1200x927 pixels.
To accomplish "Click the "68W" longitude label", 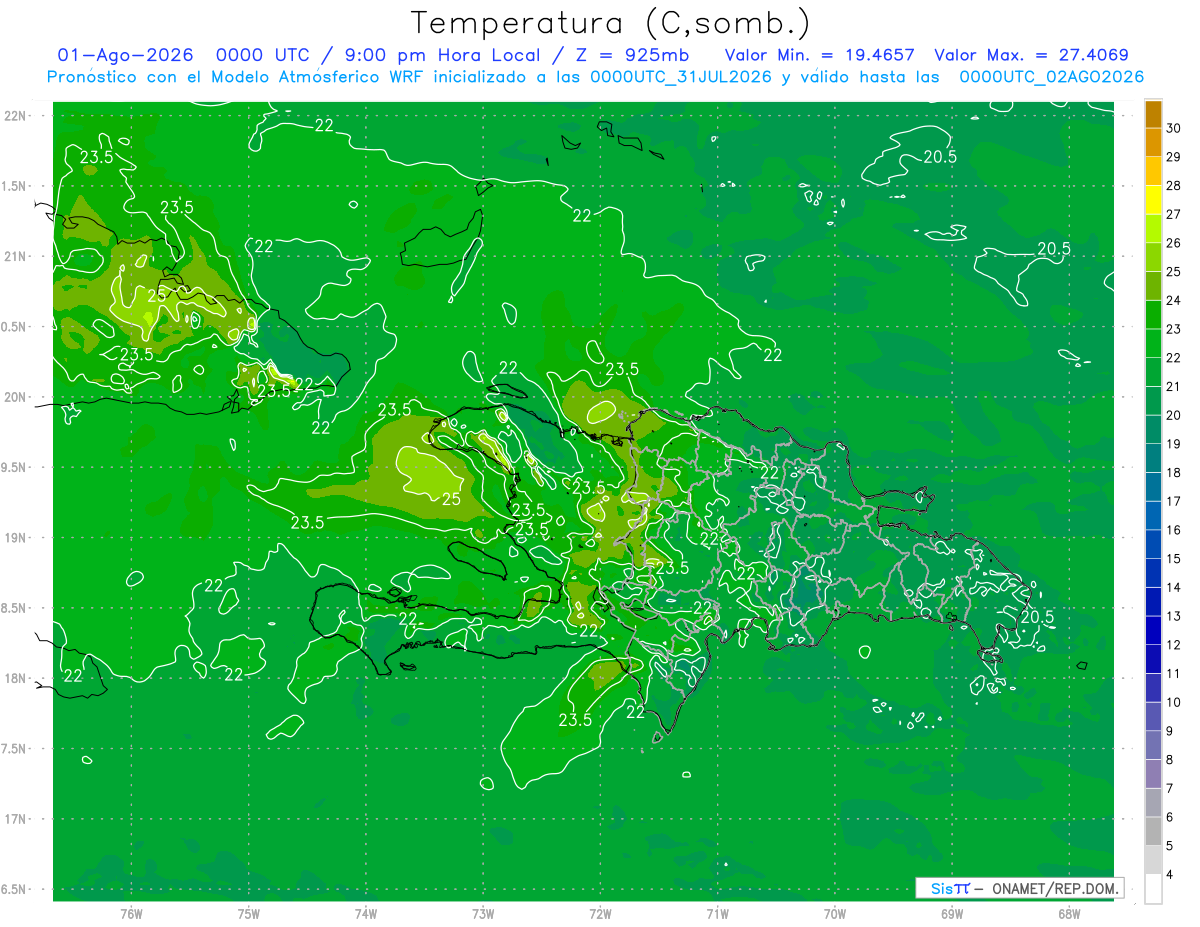I will click(x=1069, y=914).
